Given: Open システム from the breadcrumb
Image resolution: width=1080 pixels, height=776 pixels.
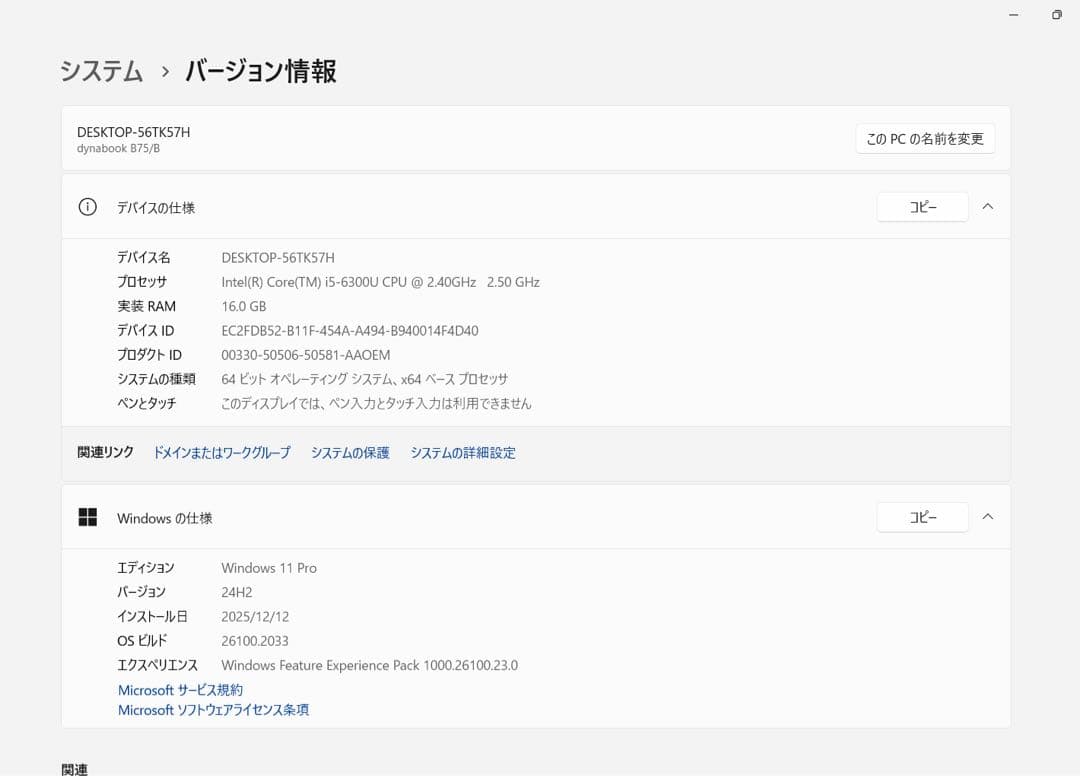Looking at the screenshot, I should (100, 70).
